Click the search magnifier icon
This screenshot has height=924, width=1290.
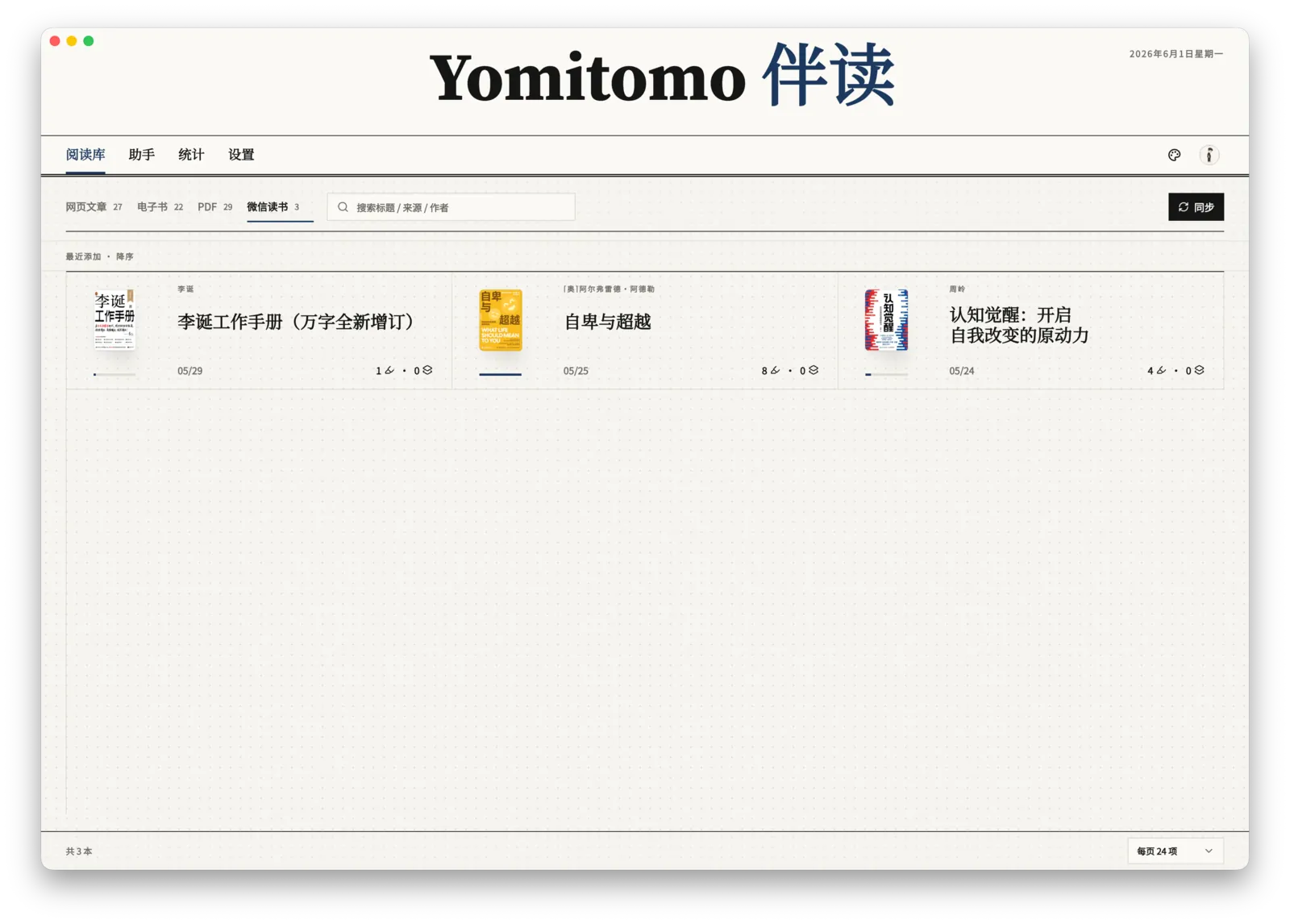pos(343,207)
